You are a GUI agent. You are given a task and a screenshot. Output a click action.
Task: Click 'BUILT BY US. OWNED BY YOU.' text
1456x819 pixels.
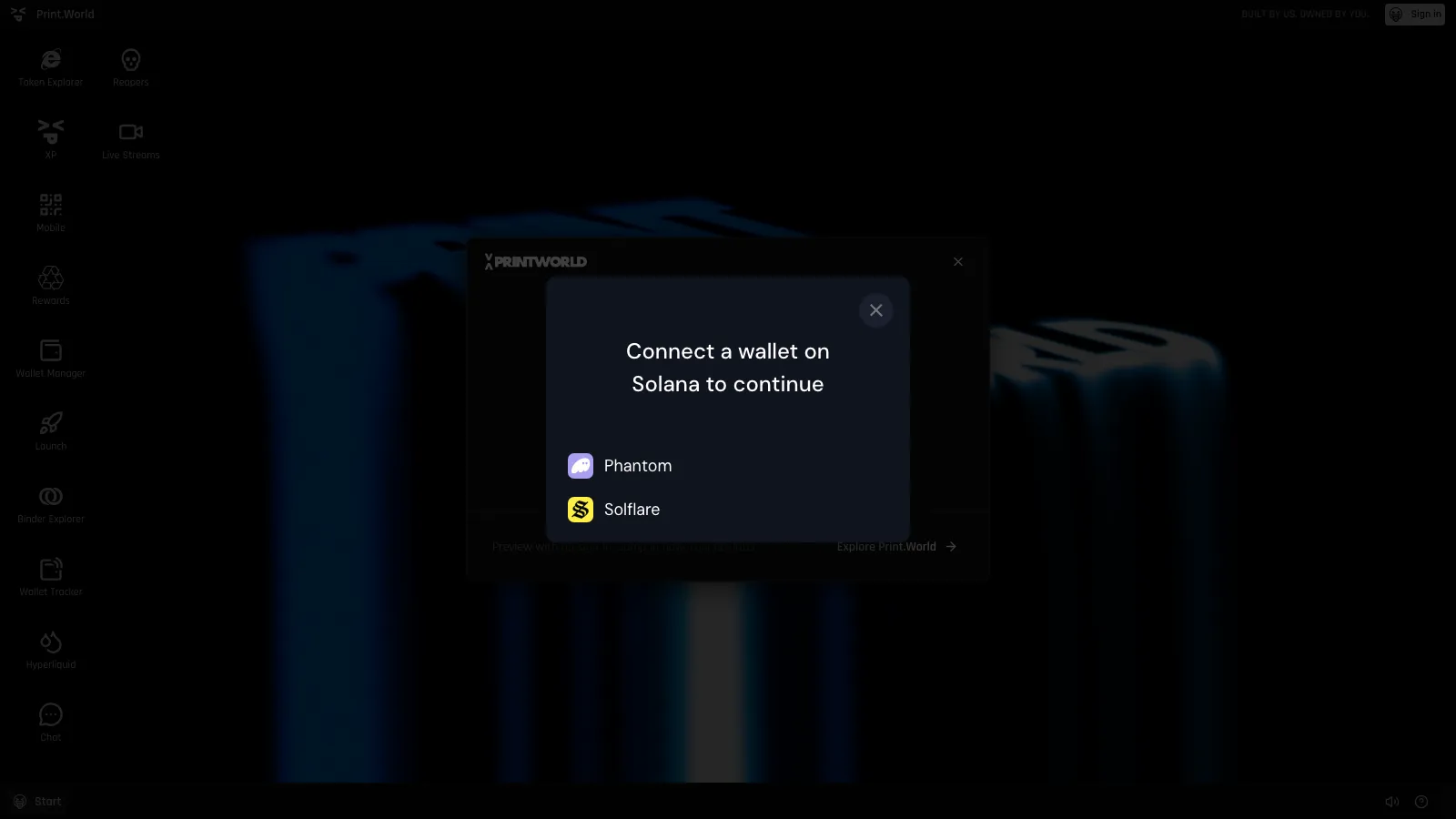pos(1304,14)
